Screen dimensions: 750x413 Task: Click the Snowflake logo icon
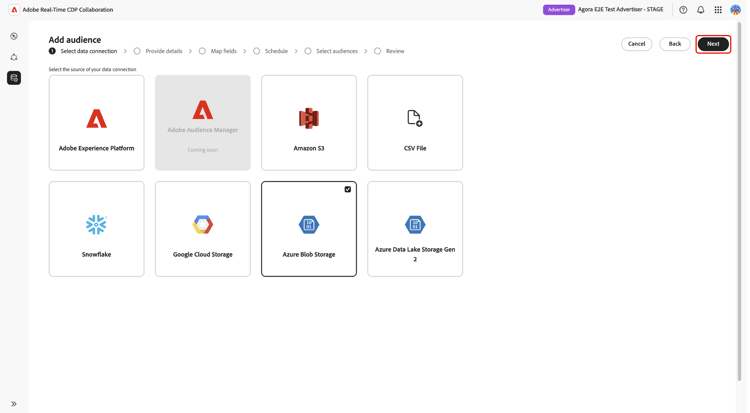(96, 224)
